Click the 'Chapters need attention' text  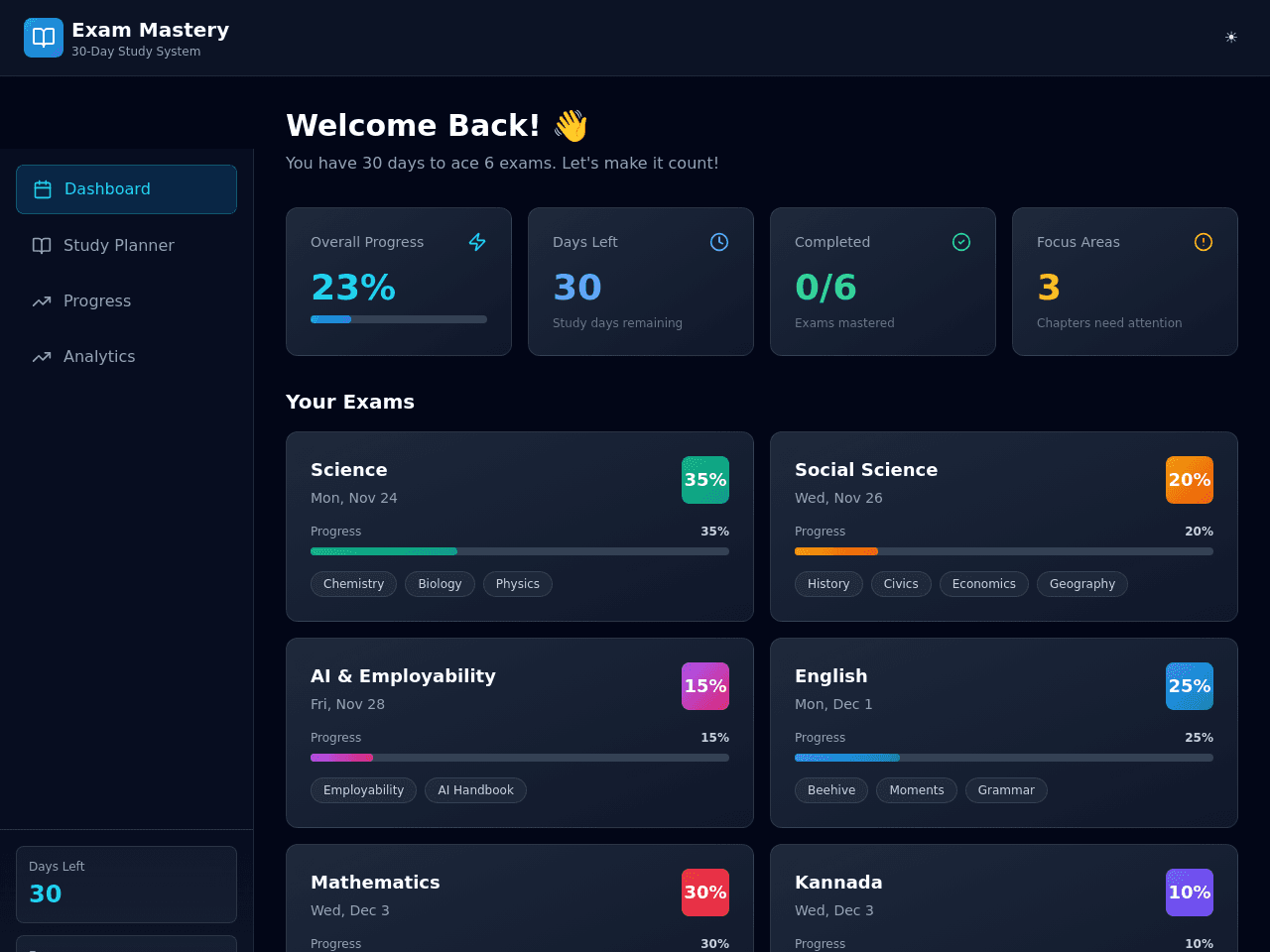[1109, 323]
